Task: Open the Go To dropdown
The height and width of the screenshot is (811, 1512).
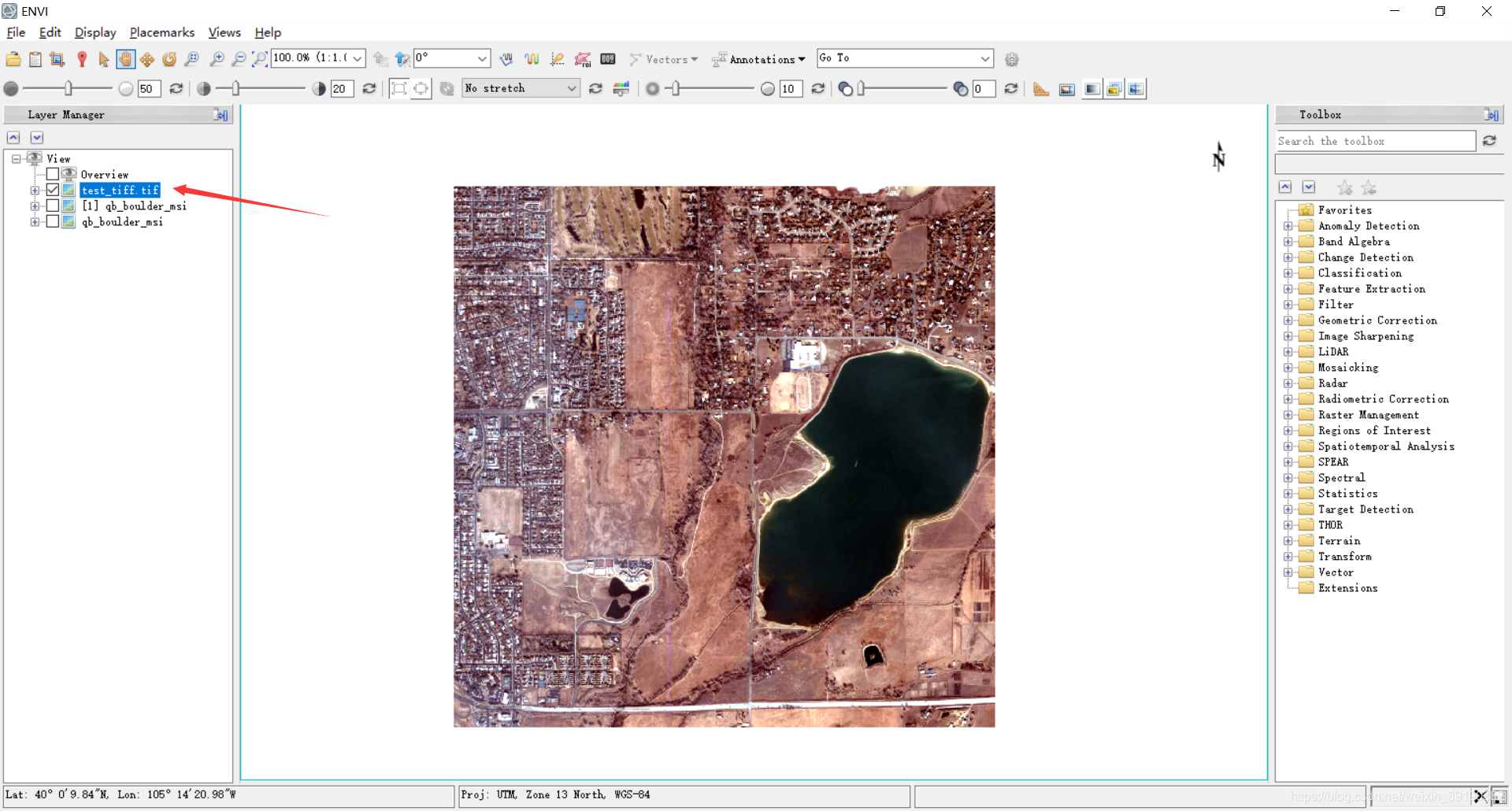Action: coord(985,58)
